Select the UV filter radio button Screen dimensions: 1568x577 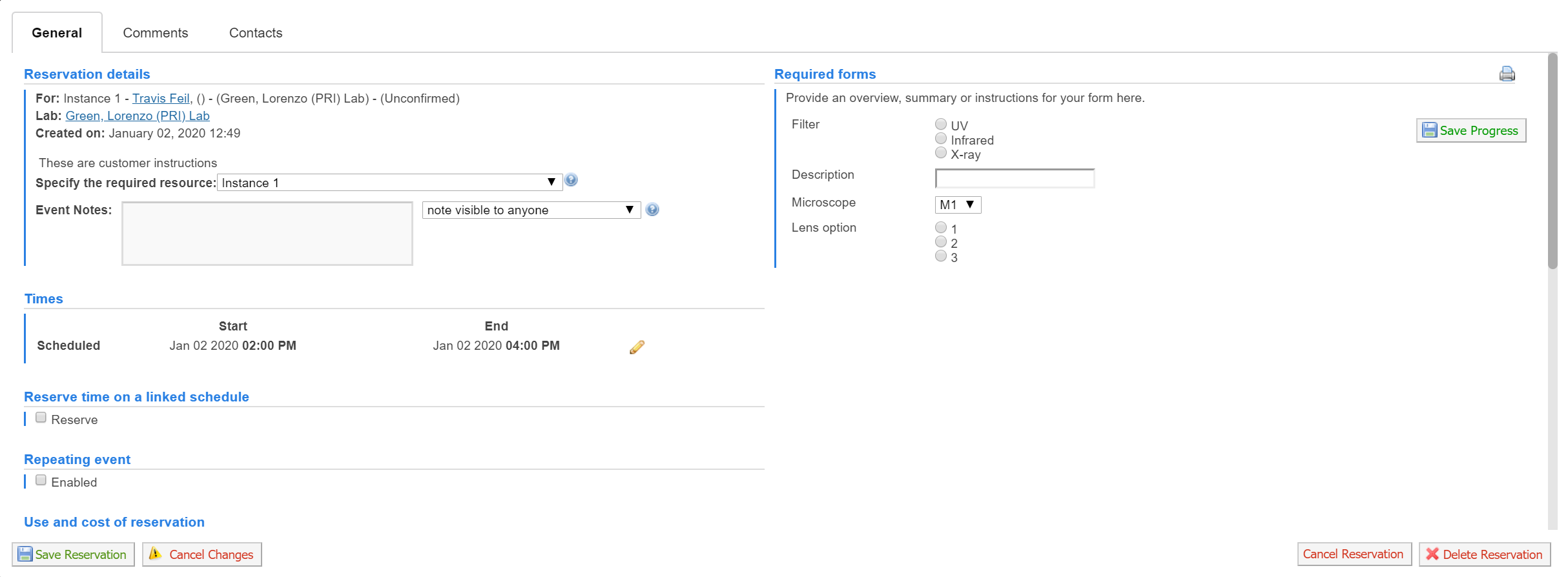(941, 124)
